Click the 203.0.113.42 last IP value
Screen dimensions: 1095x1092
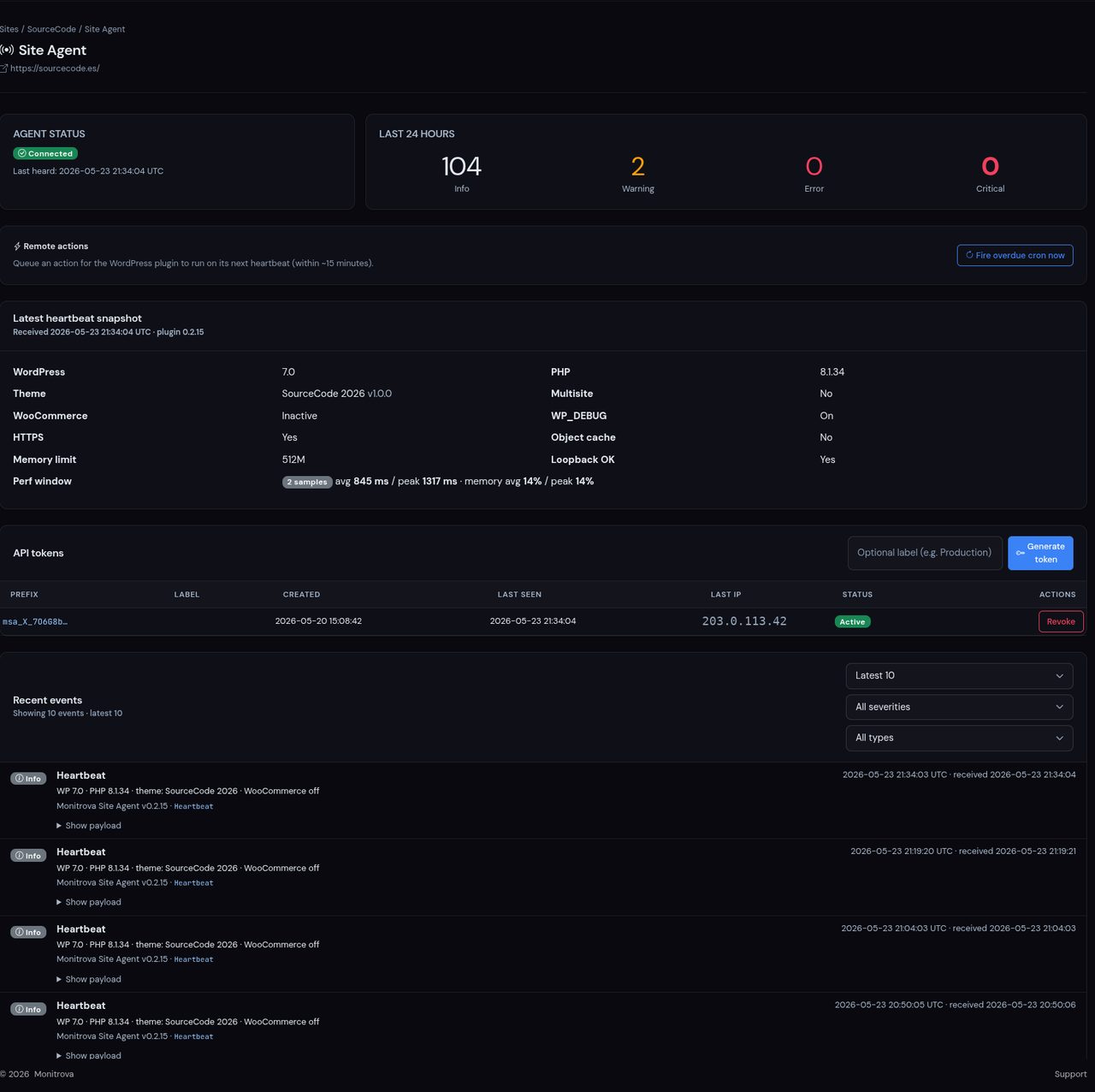744,621
